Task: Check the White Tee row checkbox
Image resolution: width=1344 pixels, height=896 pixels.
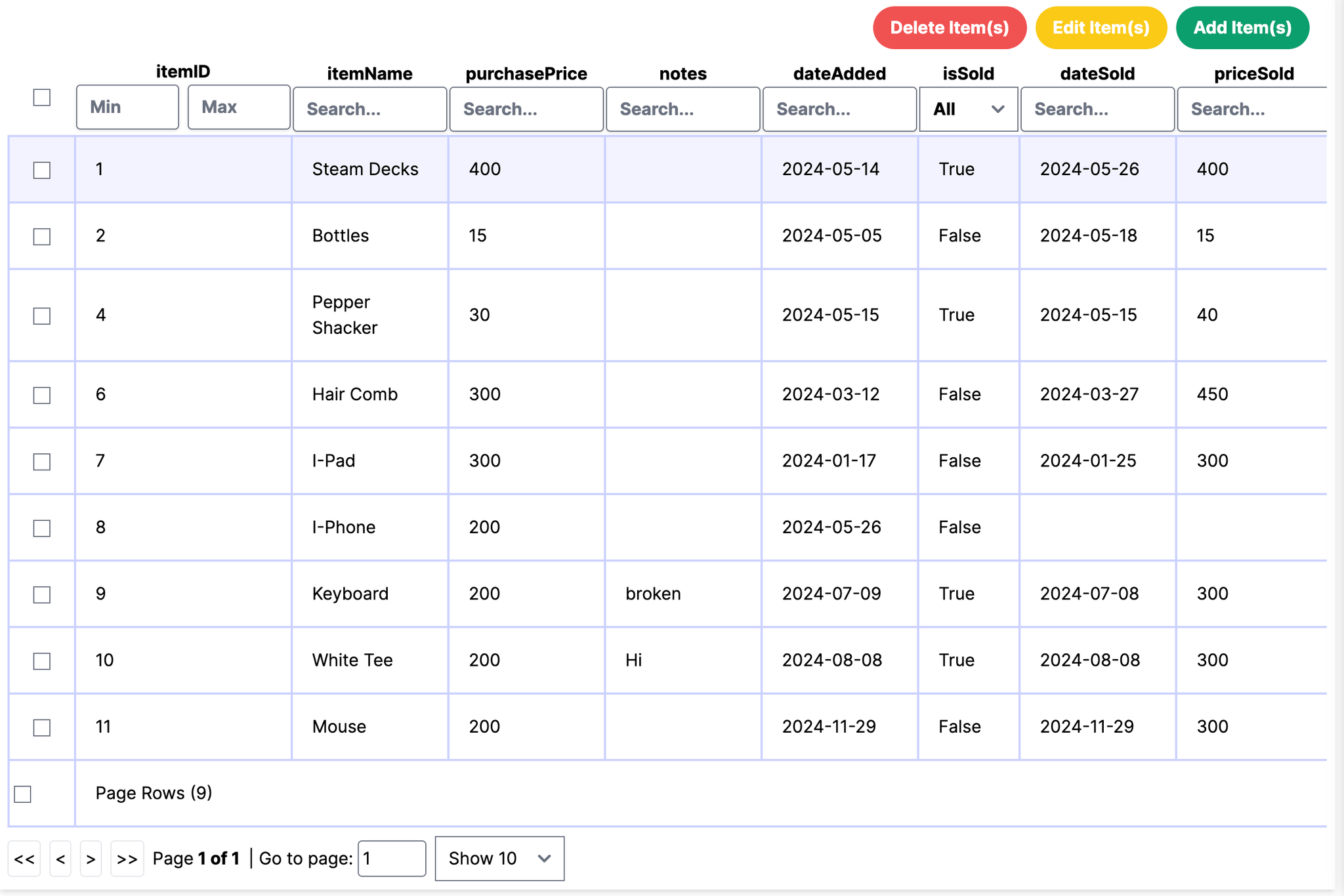Action: [x=42, y=661]
